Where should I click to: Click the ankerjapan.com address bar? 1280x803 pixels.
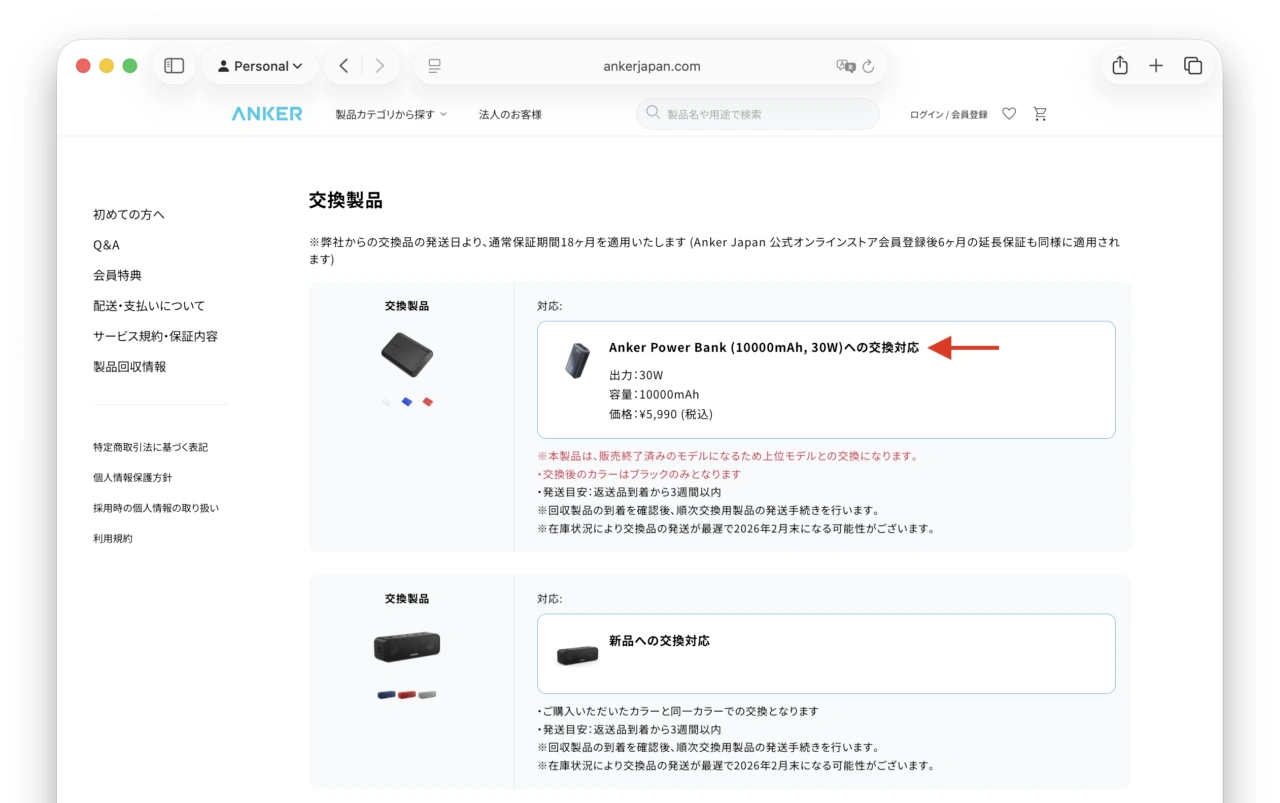click(651, 66)
